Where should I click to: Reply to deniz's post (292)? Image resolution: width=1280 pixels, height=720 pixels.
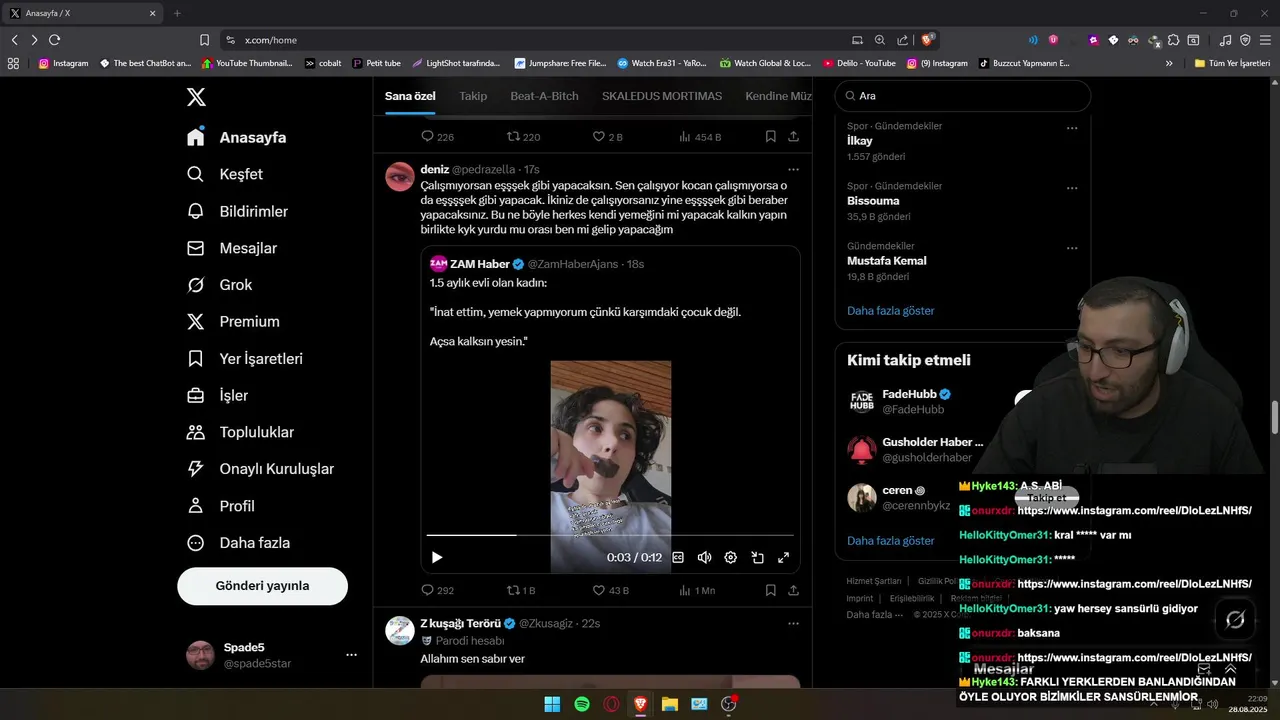pos(437,590)
